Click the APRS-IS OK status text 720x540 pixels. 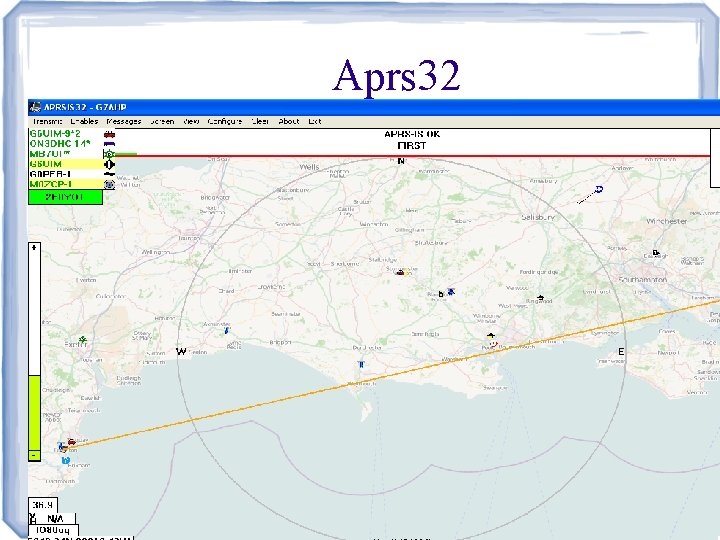coord(412,134)
